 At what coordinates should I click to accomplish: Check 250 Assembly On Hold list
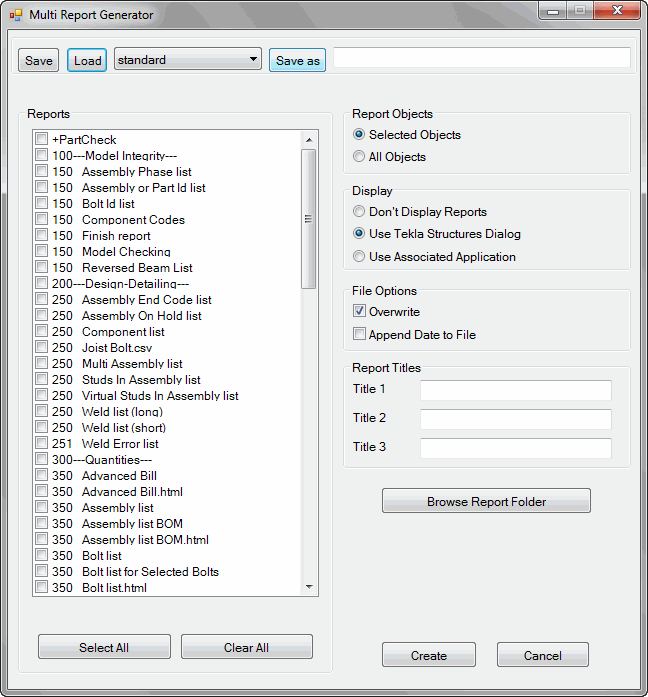41,315
